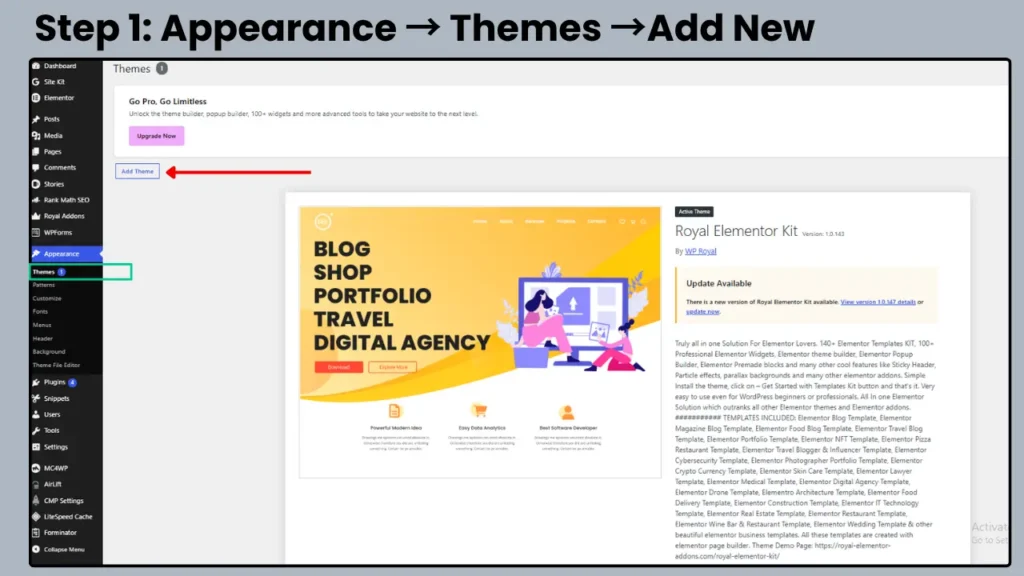Click the Site Kit Google icon
1024x576 pixels.
click(36, 82)
